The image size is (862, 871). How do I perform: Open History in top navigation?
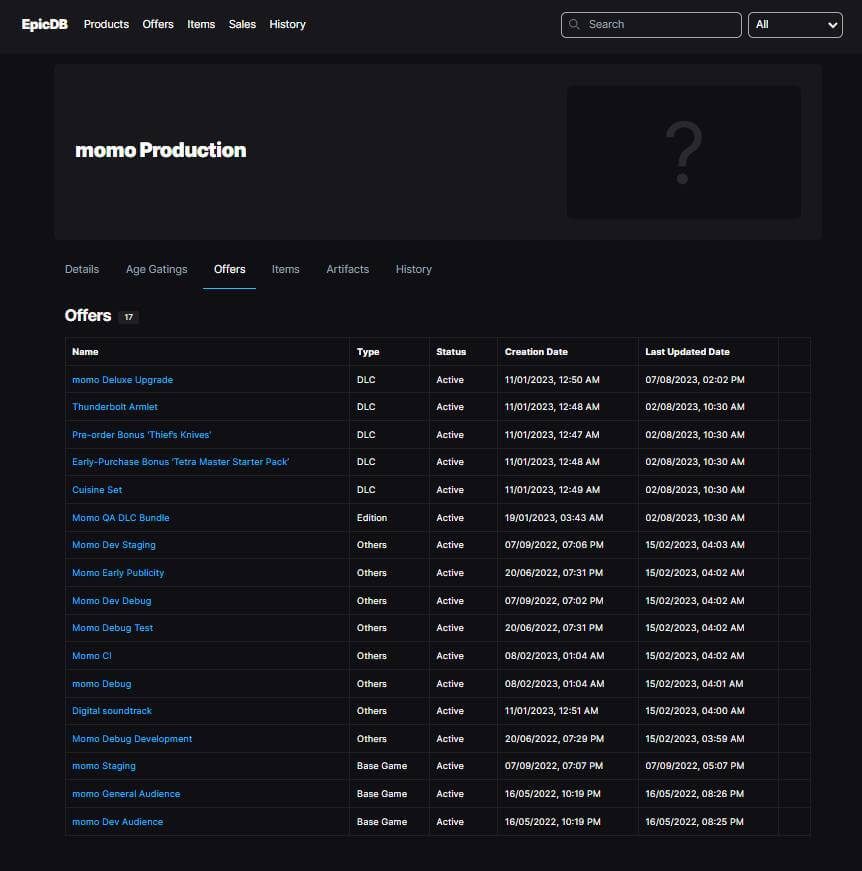(287, 24)
